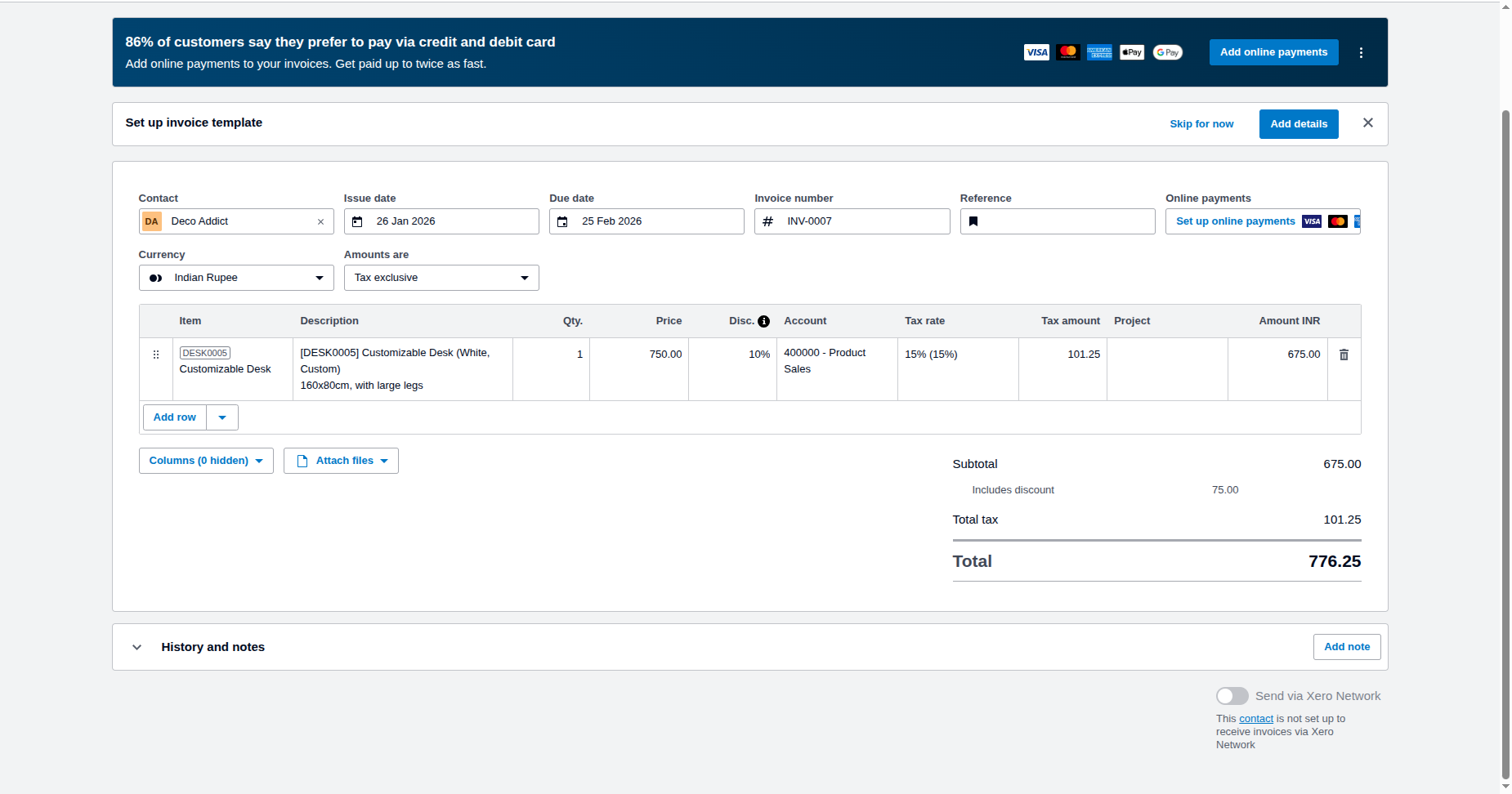
Task: Click the Add note button
Action: (x=1347, y=647)
